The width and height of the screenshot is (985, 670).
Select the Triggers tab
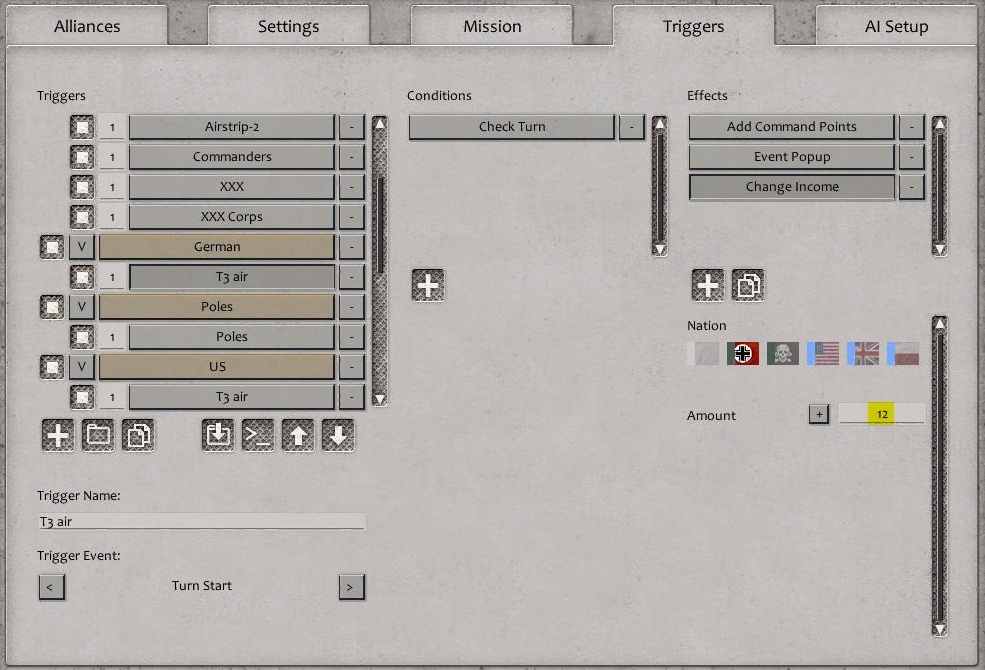(694, 26)
